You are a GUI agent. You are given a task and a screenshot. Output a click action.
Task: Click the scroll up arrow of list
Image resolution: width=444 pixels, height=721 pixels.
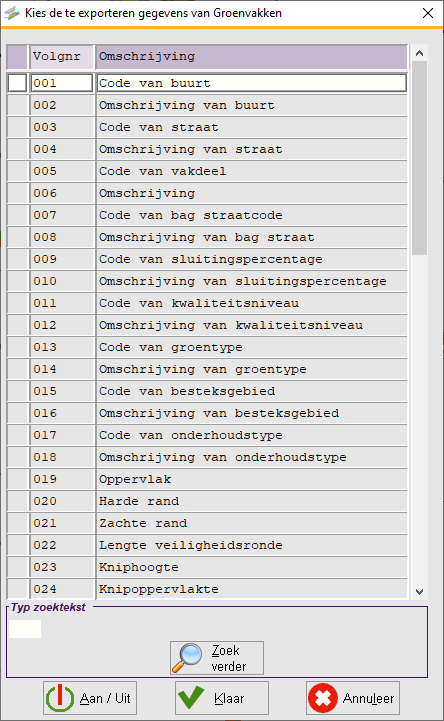point(419,53)
